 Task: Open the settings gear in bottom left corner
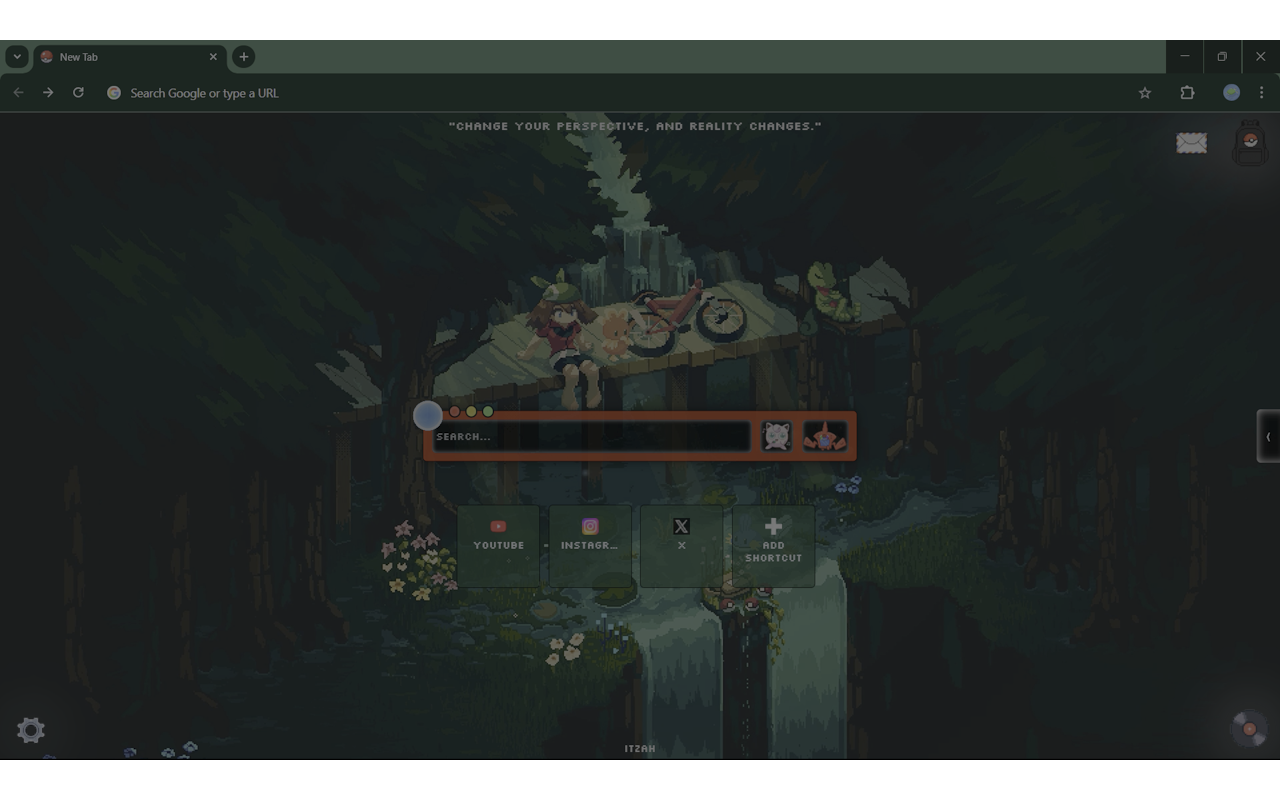[x=30, y=730]
